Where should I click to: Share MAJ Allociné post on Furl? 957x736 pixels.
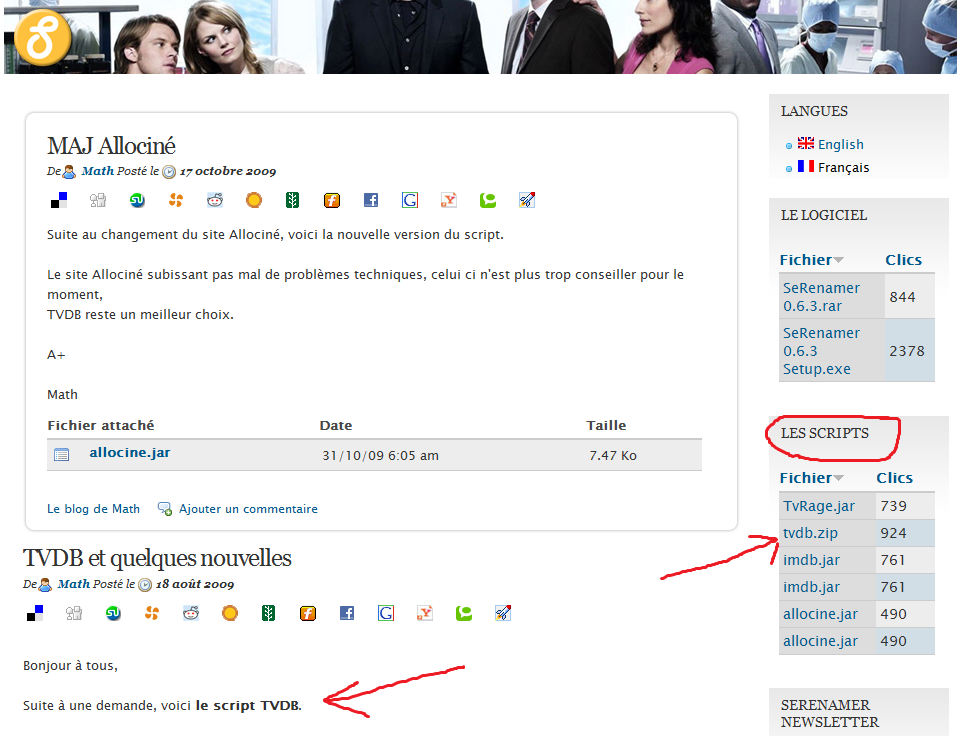tap(332, 200)
